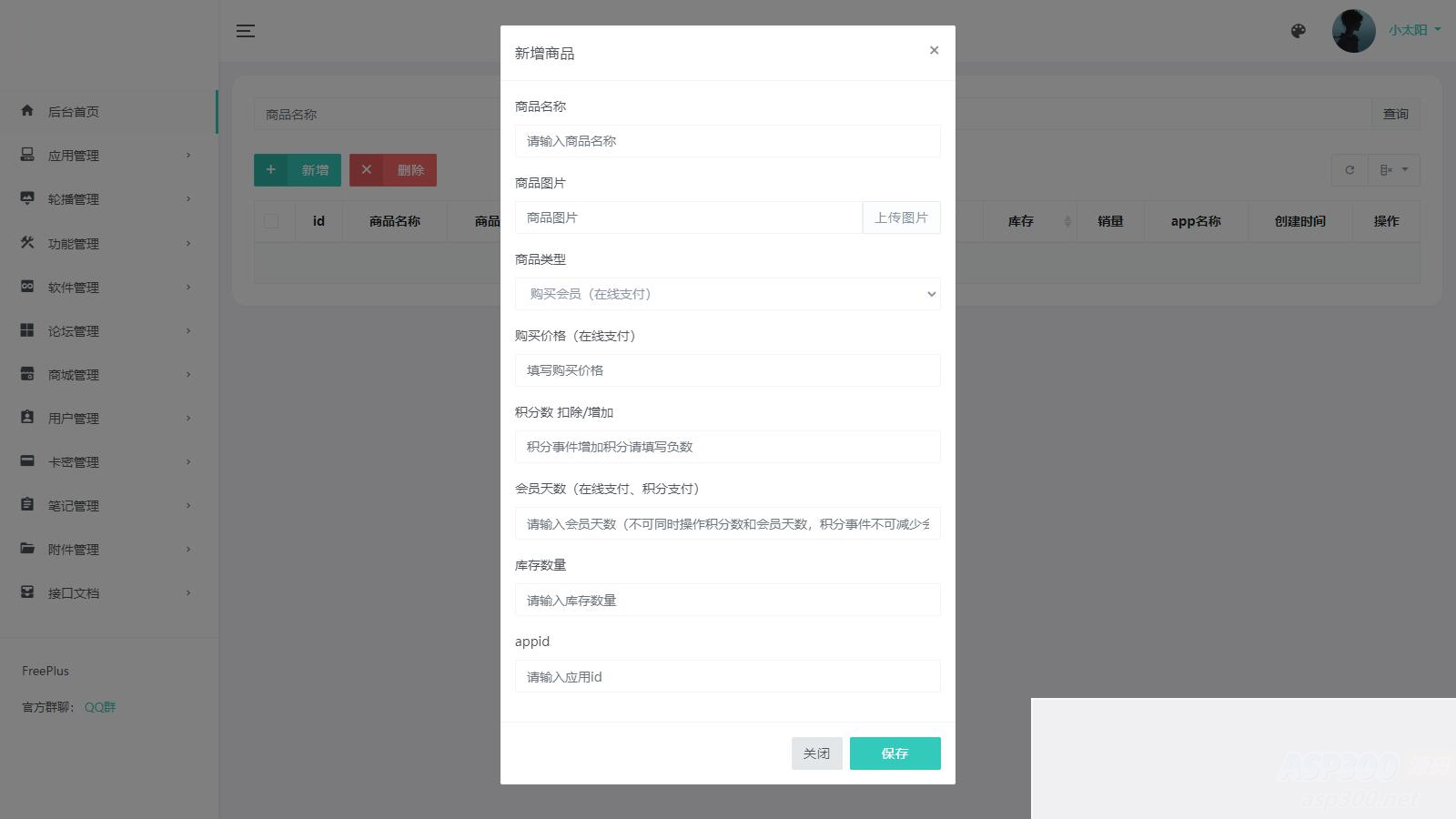Expand the 应用管理 sidebar menu
This screenshot has height=819, width=1456.
coord(76,155)
